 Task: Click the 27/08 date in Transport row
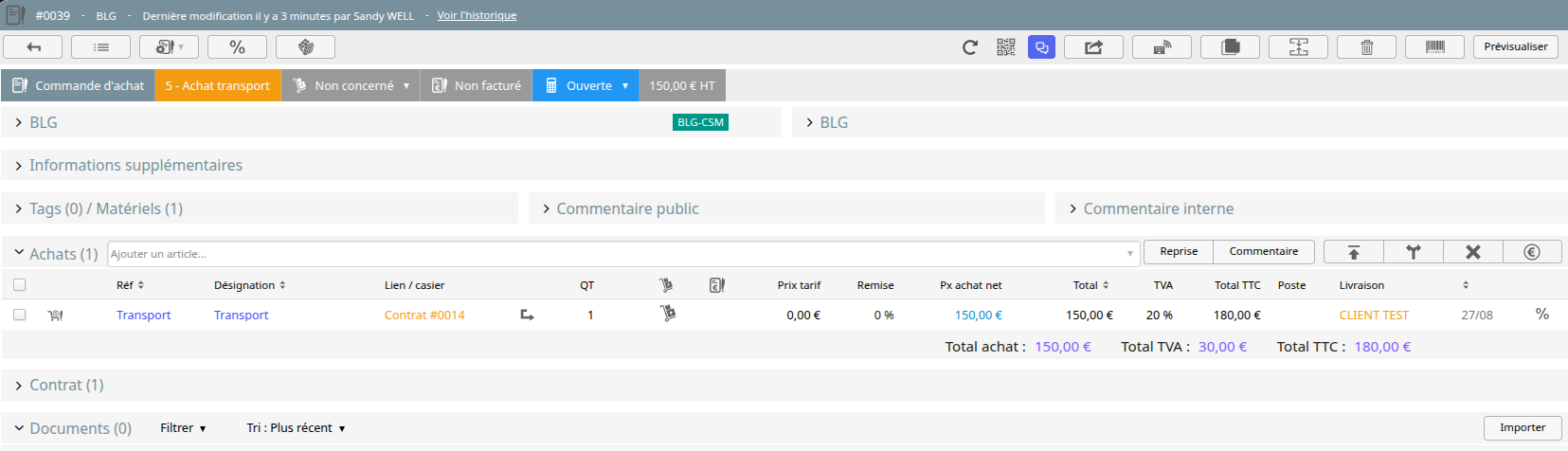coord(1476,316)
